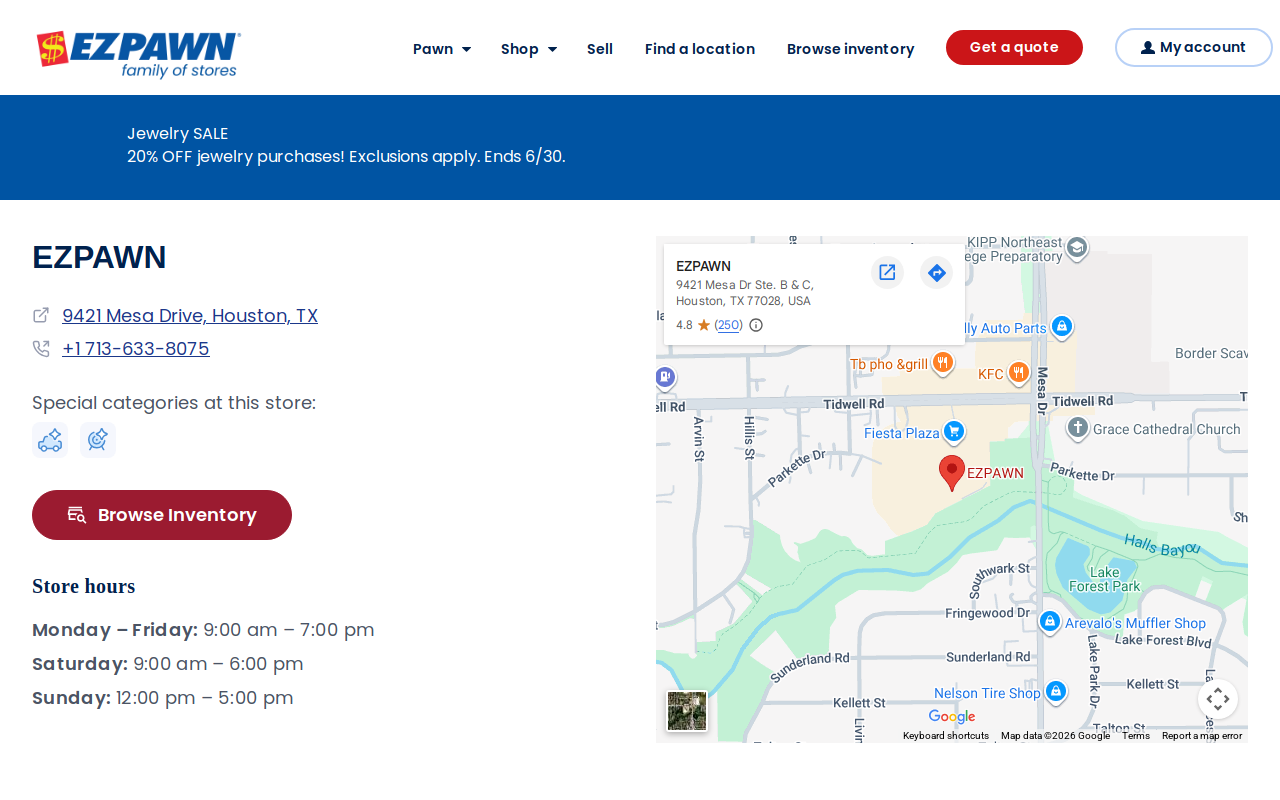Open the Sell menu item
This screenshot has height=800, width=1280.
point(600,49)
